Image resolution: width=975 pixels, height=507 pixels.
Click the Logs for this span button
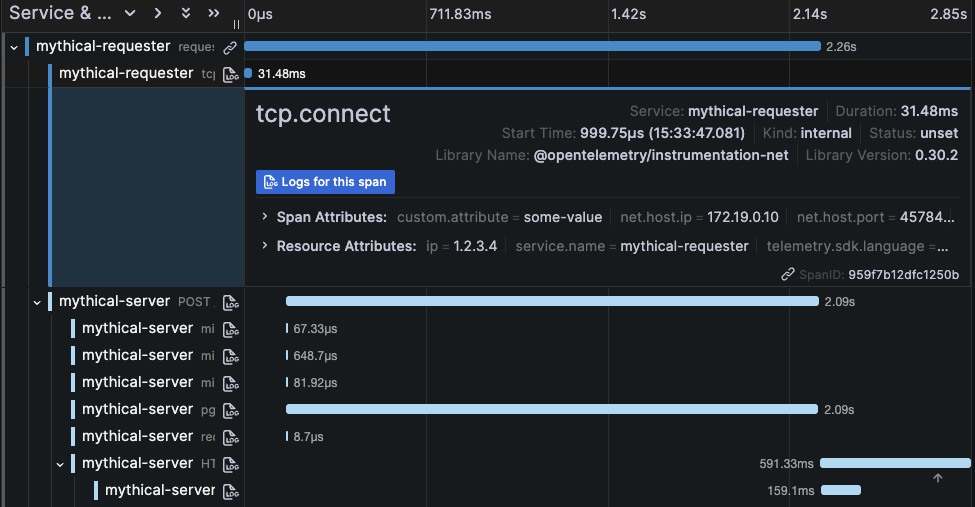(326, 181)
